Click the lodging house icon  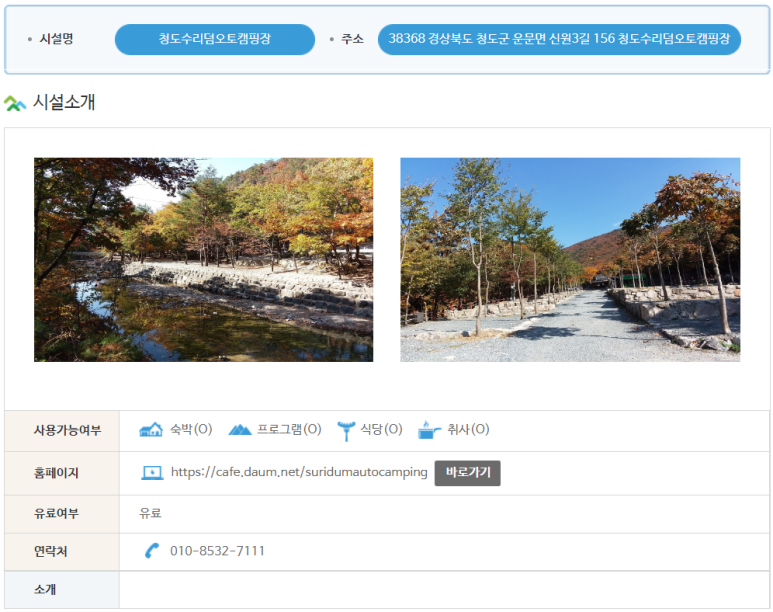point(151,430)
